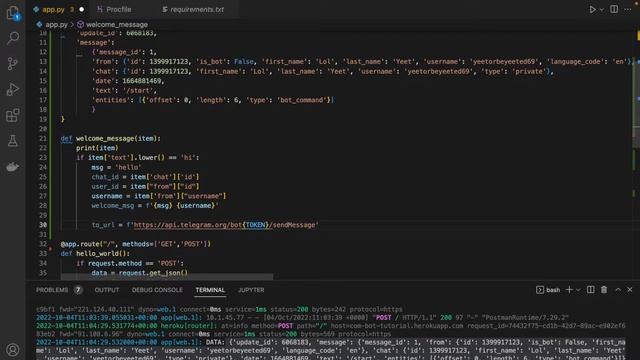Click the welcome_msg f-string line
The width and height of the screenshot is (640, 360).
pos(155,206)
